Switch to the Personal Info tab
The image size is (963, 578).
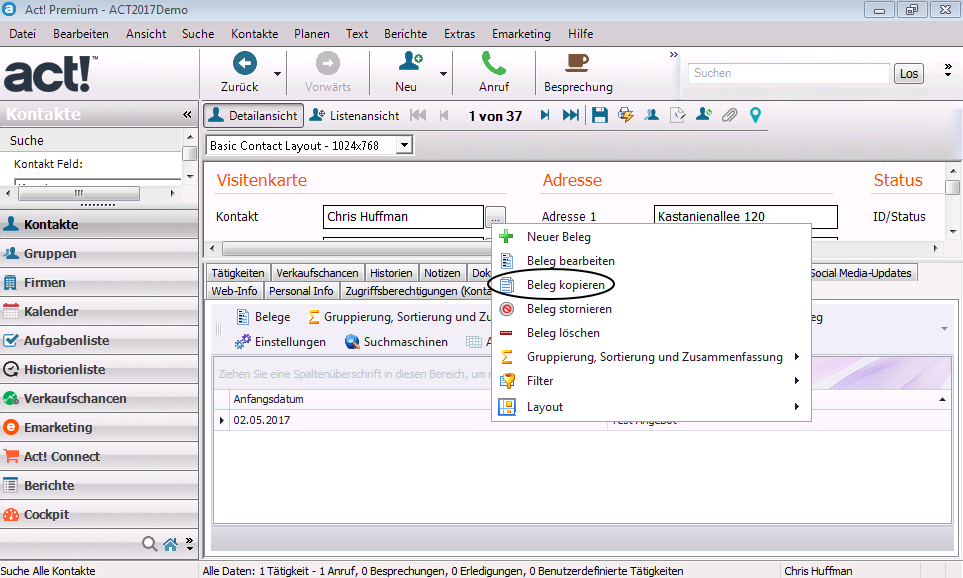click(301, 291)
